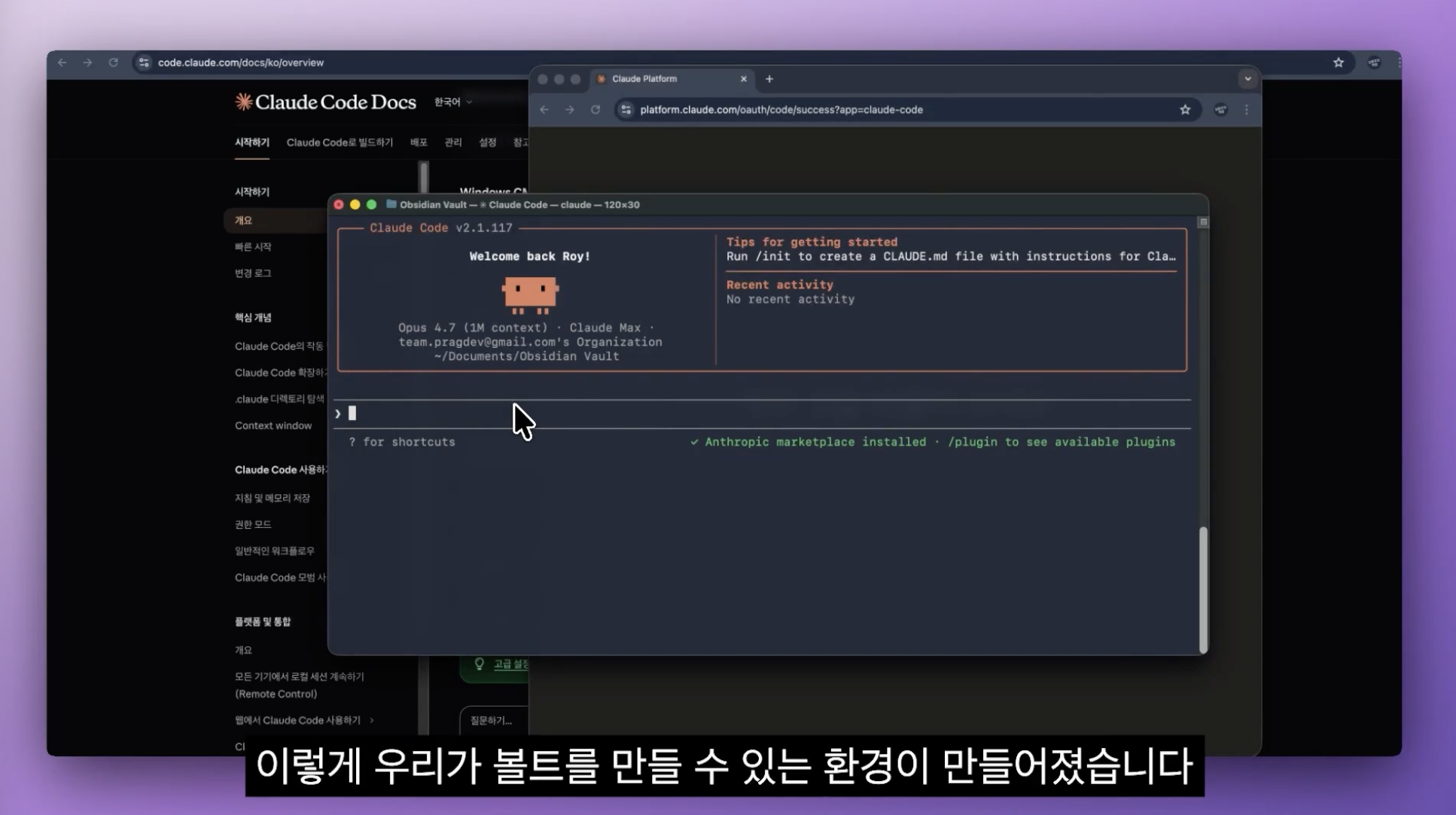Open site info icon in the platform address bar

pyautogui.click(x=626, y=109)
